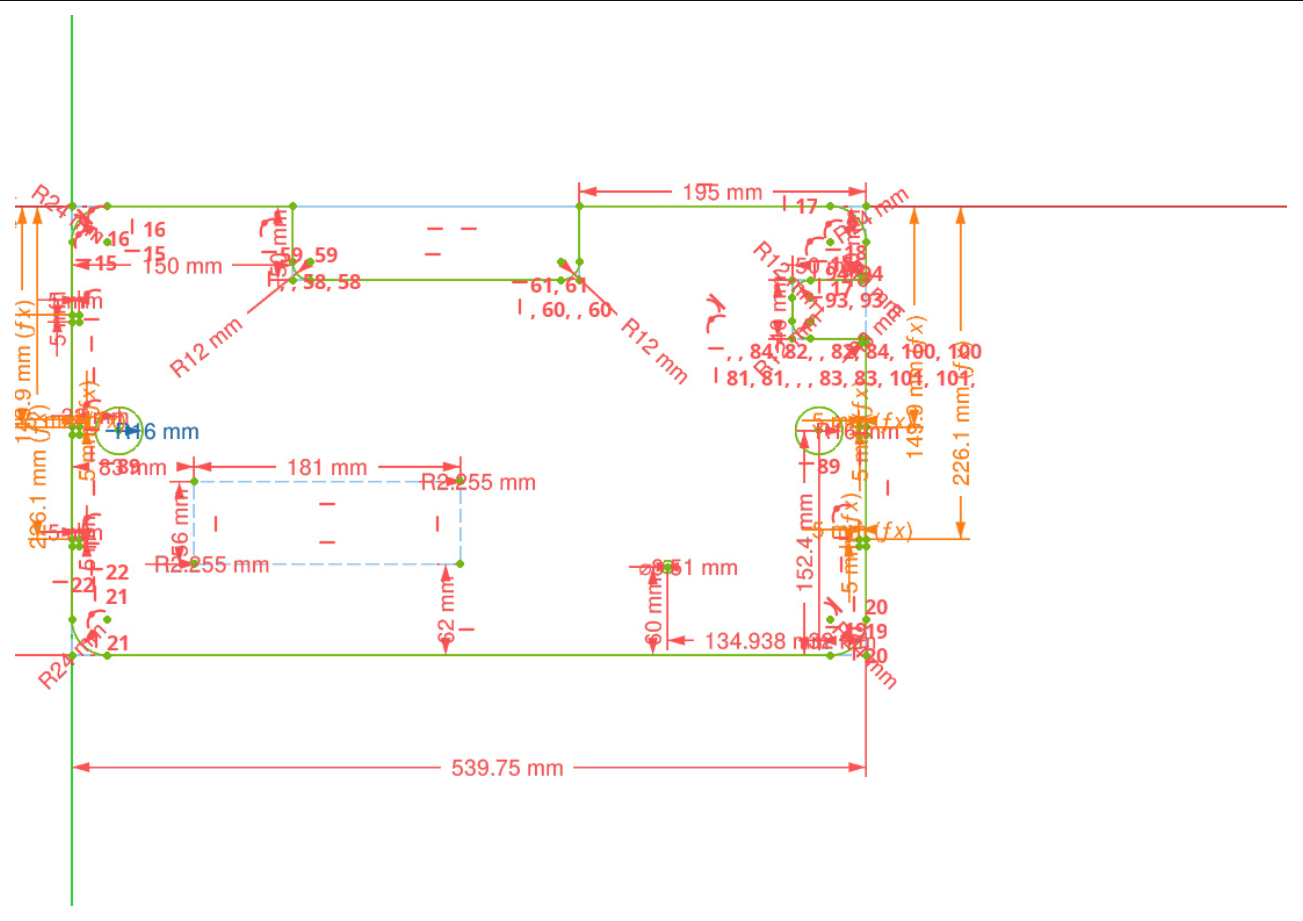Select the bottom edge of the outline
The height and width of the screenshot is (921, 1303).
point(468,655)
